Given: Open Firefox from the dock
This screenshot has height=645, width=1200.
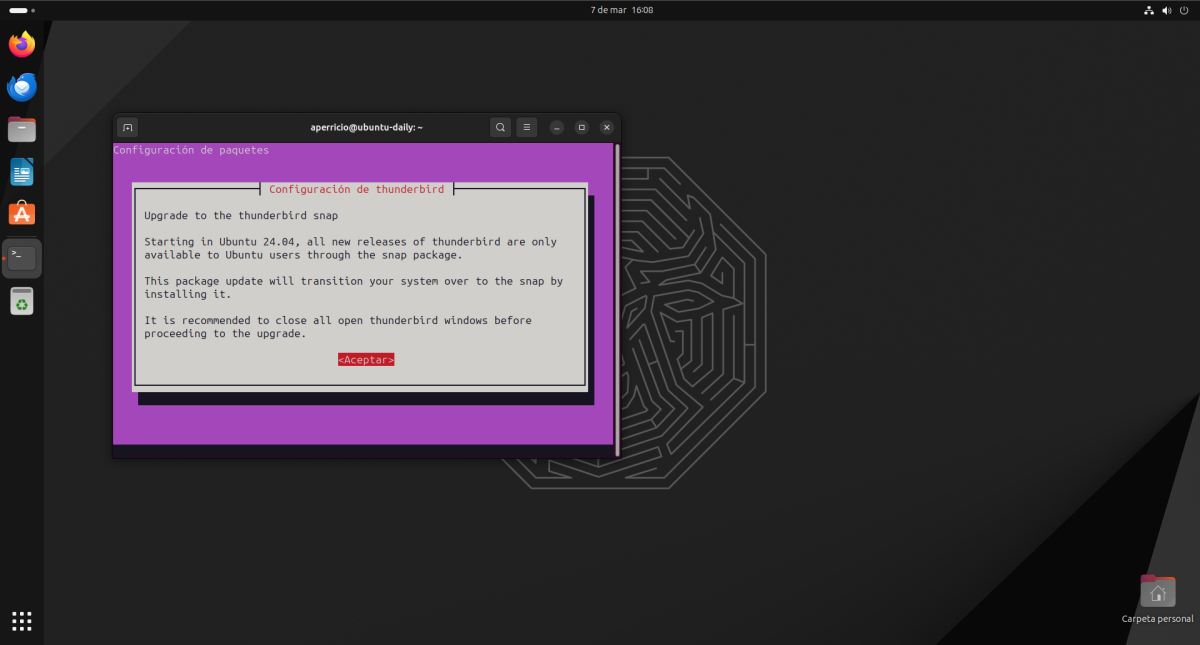Looking at the screenshot, I should (22, 44).
